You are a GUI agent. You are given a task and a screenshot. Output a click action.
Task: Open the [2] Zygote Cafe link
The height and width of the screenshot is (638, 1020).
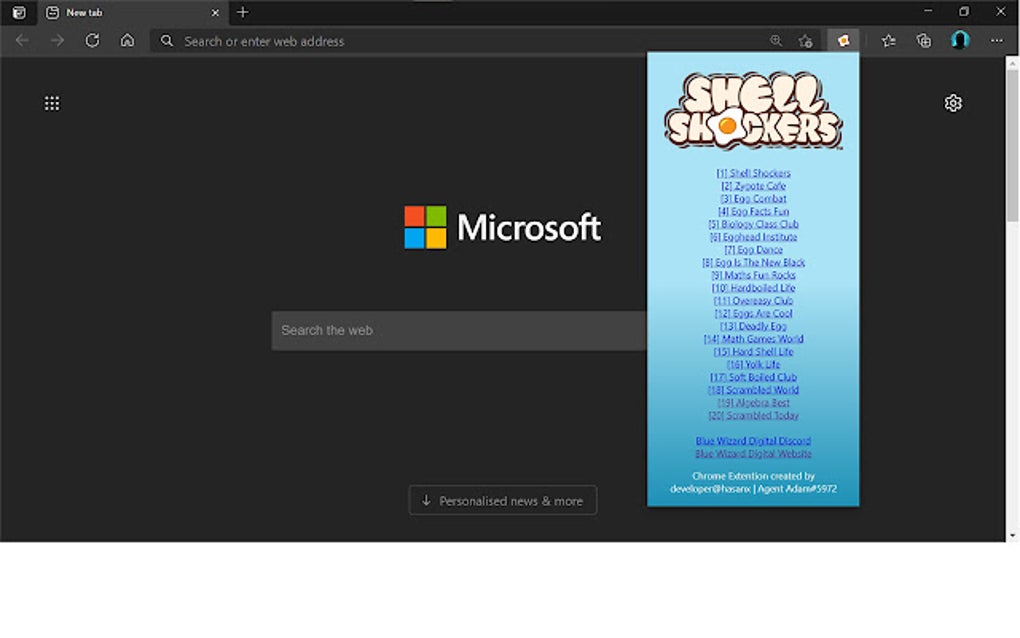[753, 186]
